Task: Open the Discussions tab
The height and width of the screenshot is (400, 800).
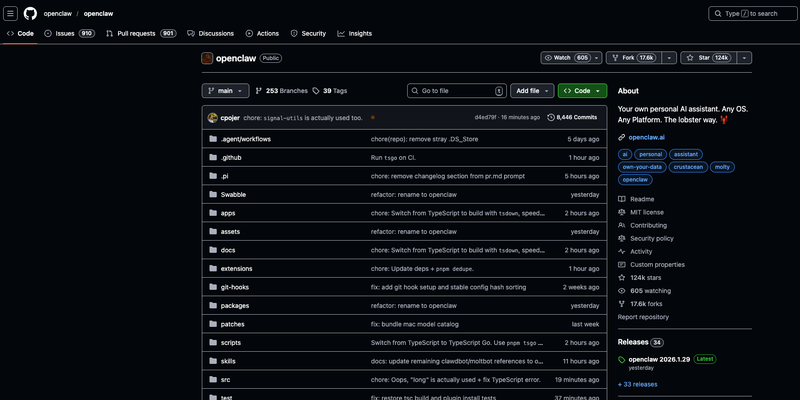Action: pyautogui.click(x=210, y=34)
